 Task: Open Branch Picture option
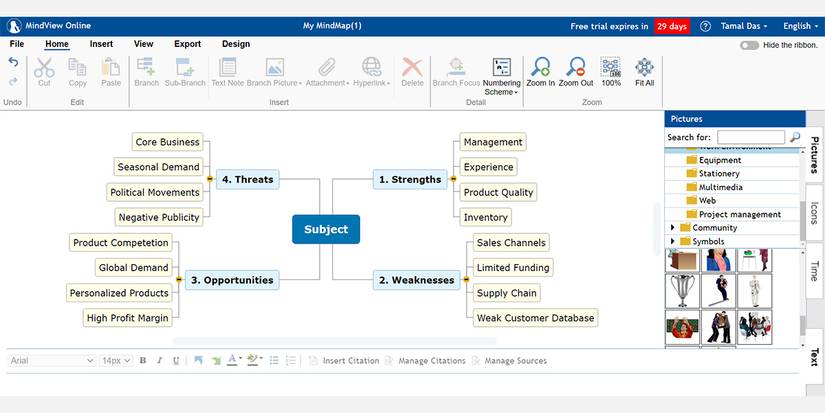coord(274,73)
